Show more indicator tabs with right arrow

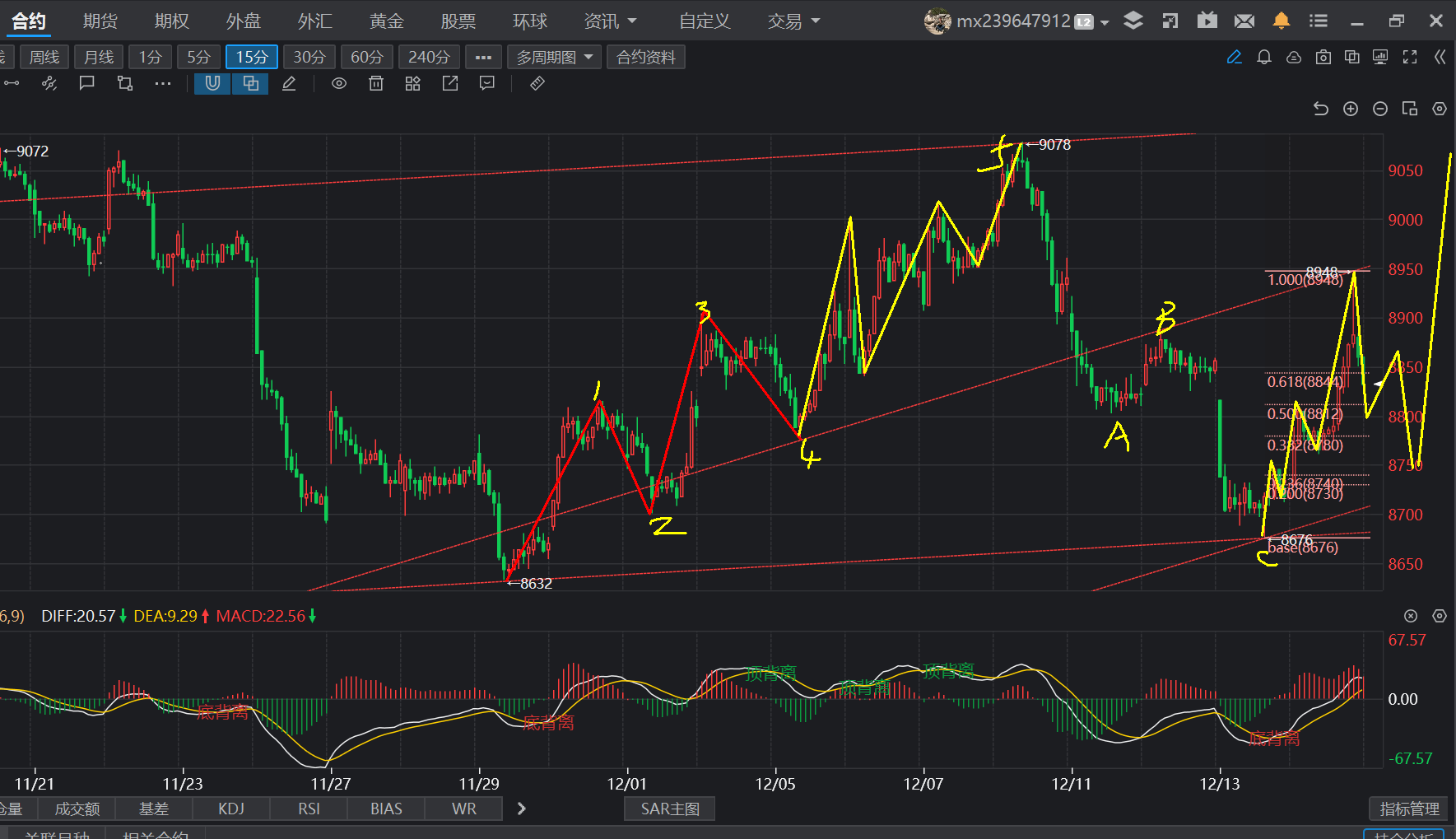click(x=521, y=809)
